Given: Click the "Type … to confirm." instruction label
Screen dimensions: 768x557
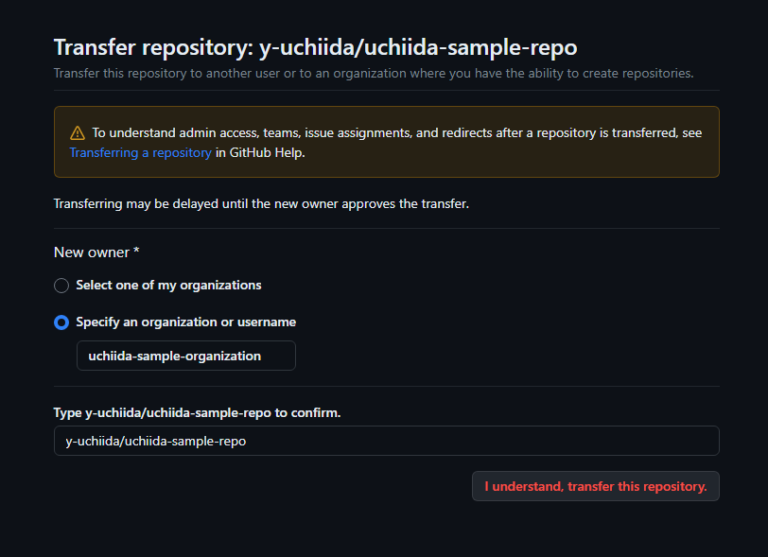Looking at the screenshot, I should tap(197, 412).
